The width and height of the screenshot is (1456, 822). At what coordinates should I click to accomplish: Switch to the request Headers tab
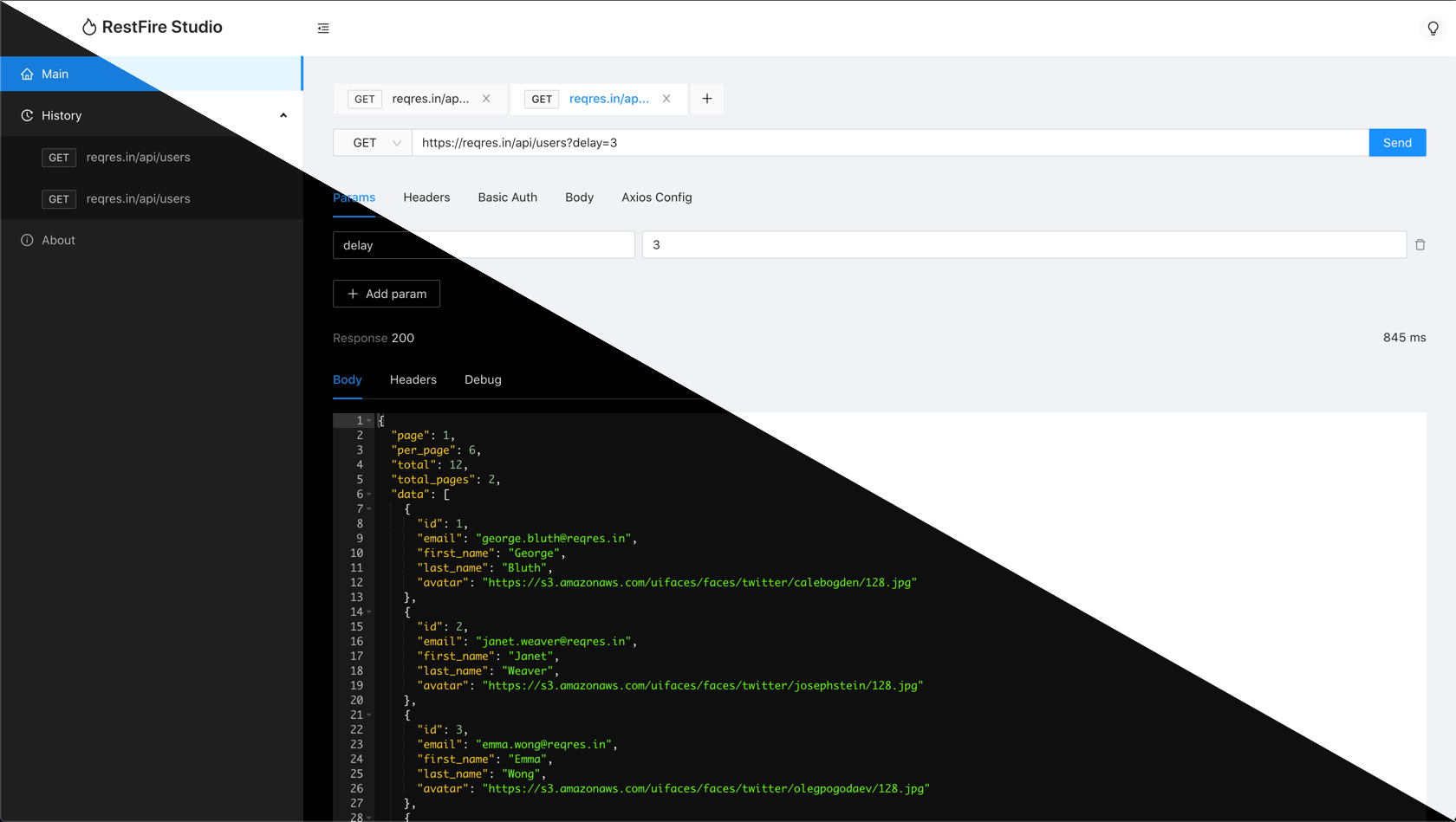click(x=426, y=197)
